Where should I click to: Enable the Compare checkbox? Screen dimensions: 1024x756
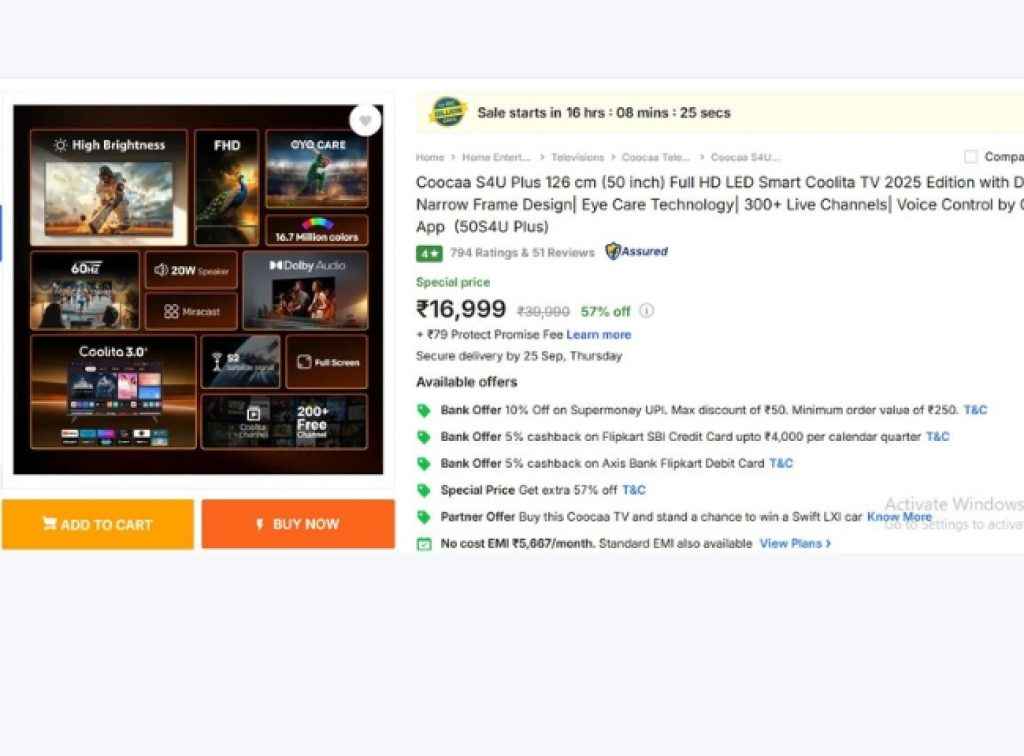[x=969, y=156]
